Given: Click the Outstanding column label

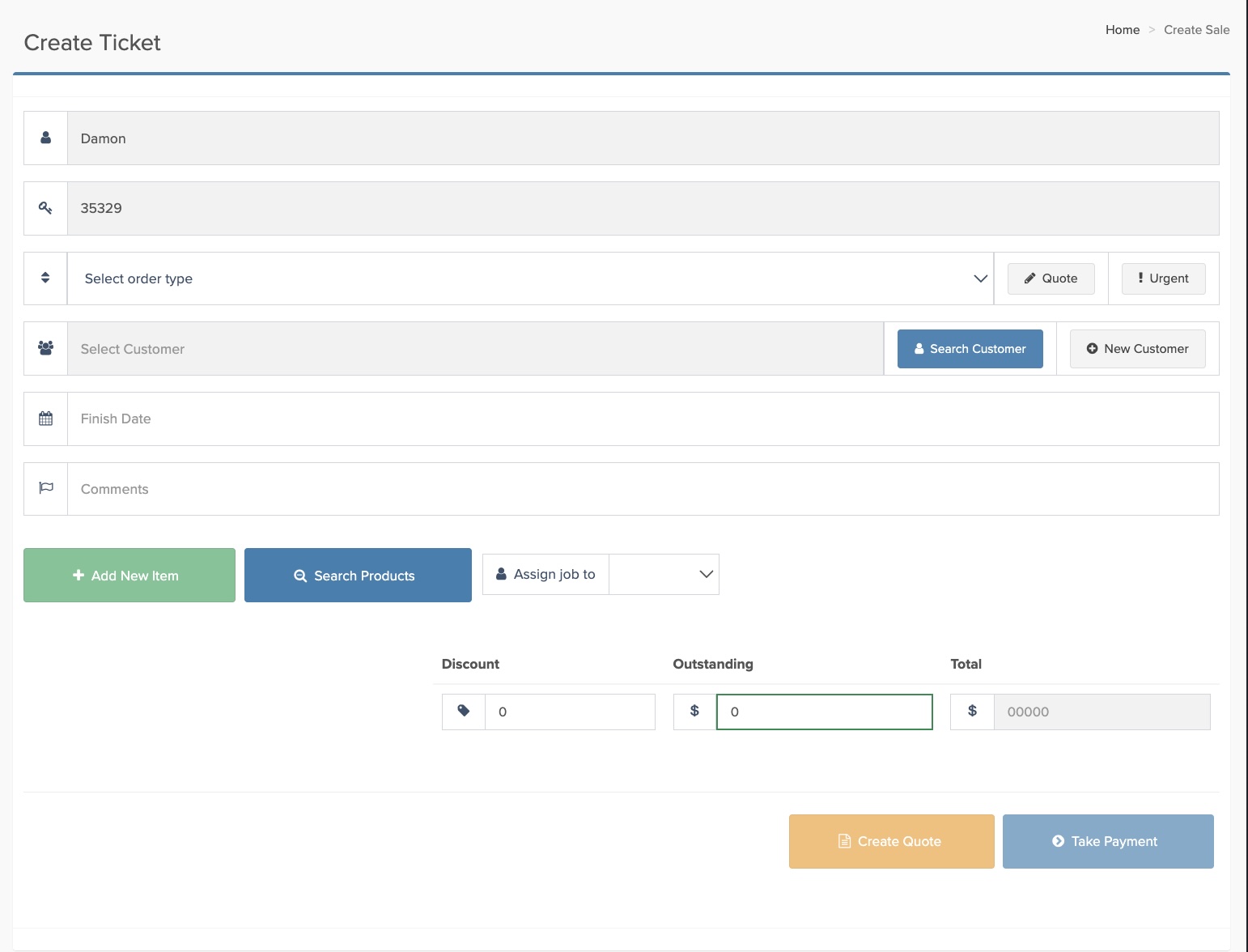Looking at the screenshot, I should click(x=713, y=664).
